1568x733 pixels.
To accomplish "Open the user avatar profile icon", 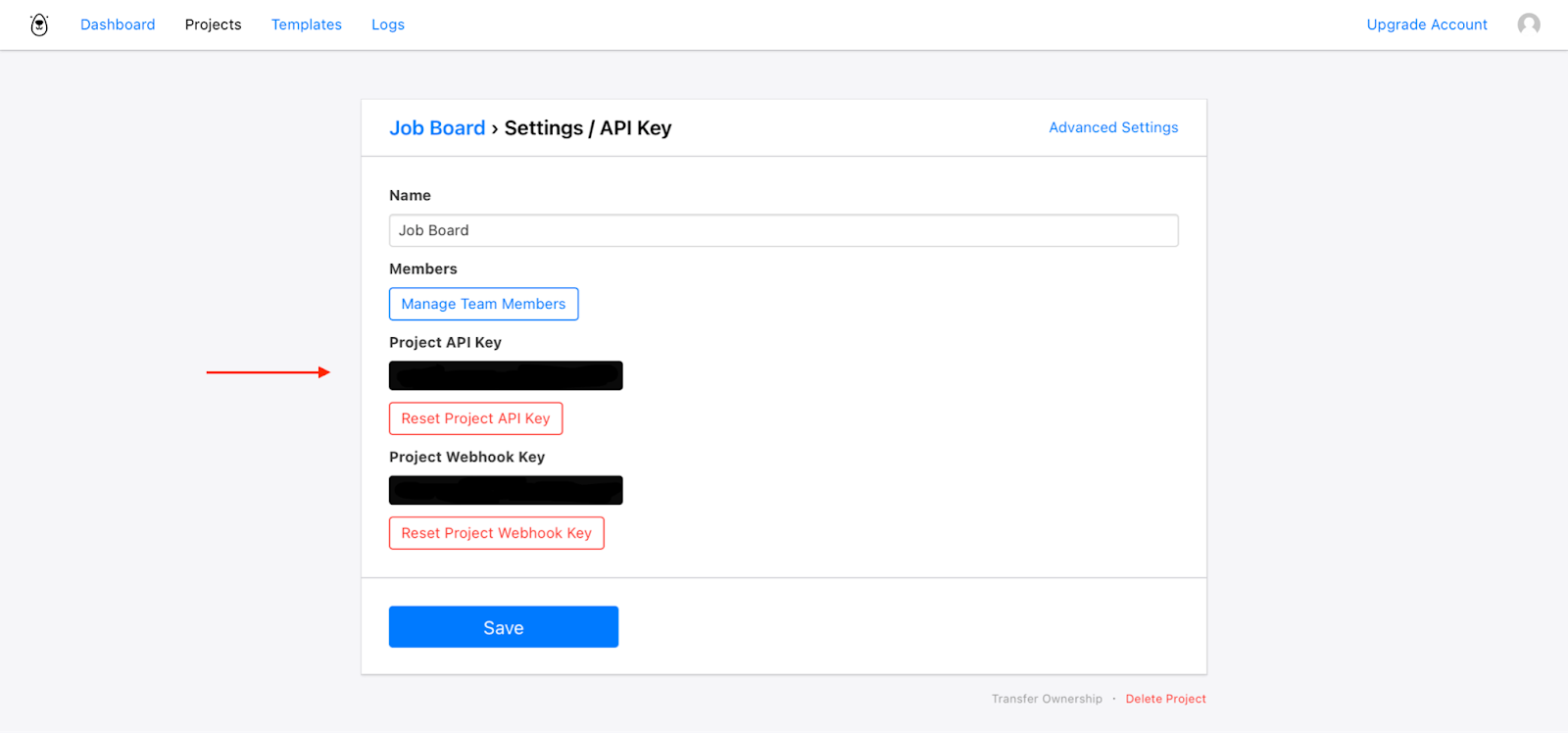I will tap(1529, 24).
